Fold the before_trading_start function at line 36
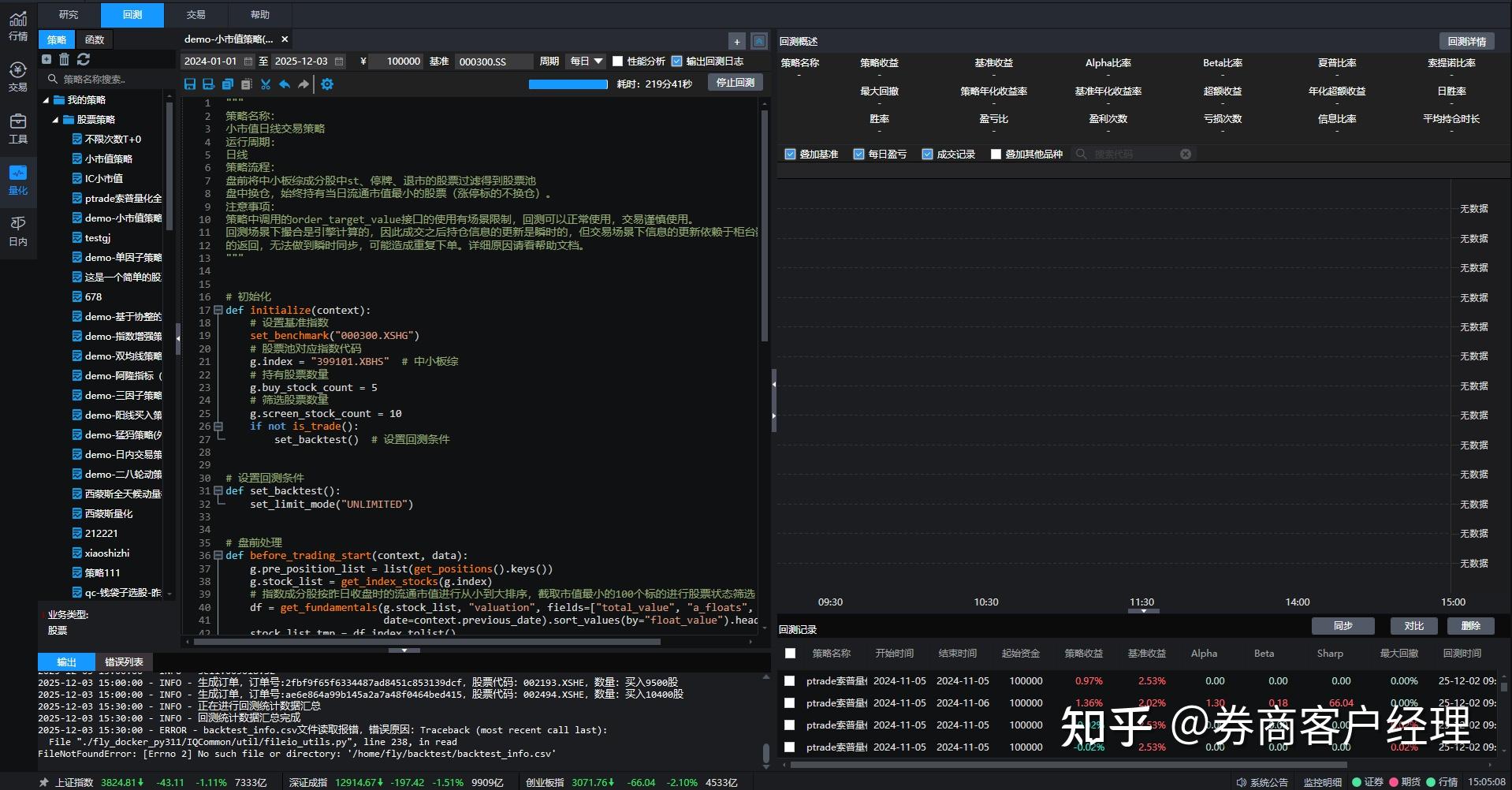 pyautogui.click(x=218, y=555)
